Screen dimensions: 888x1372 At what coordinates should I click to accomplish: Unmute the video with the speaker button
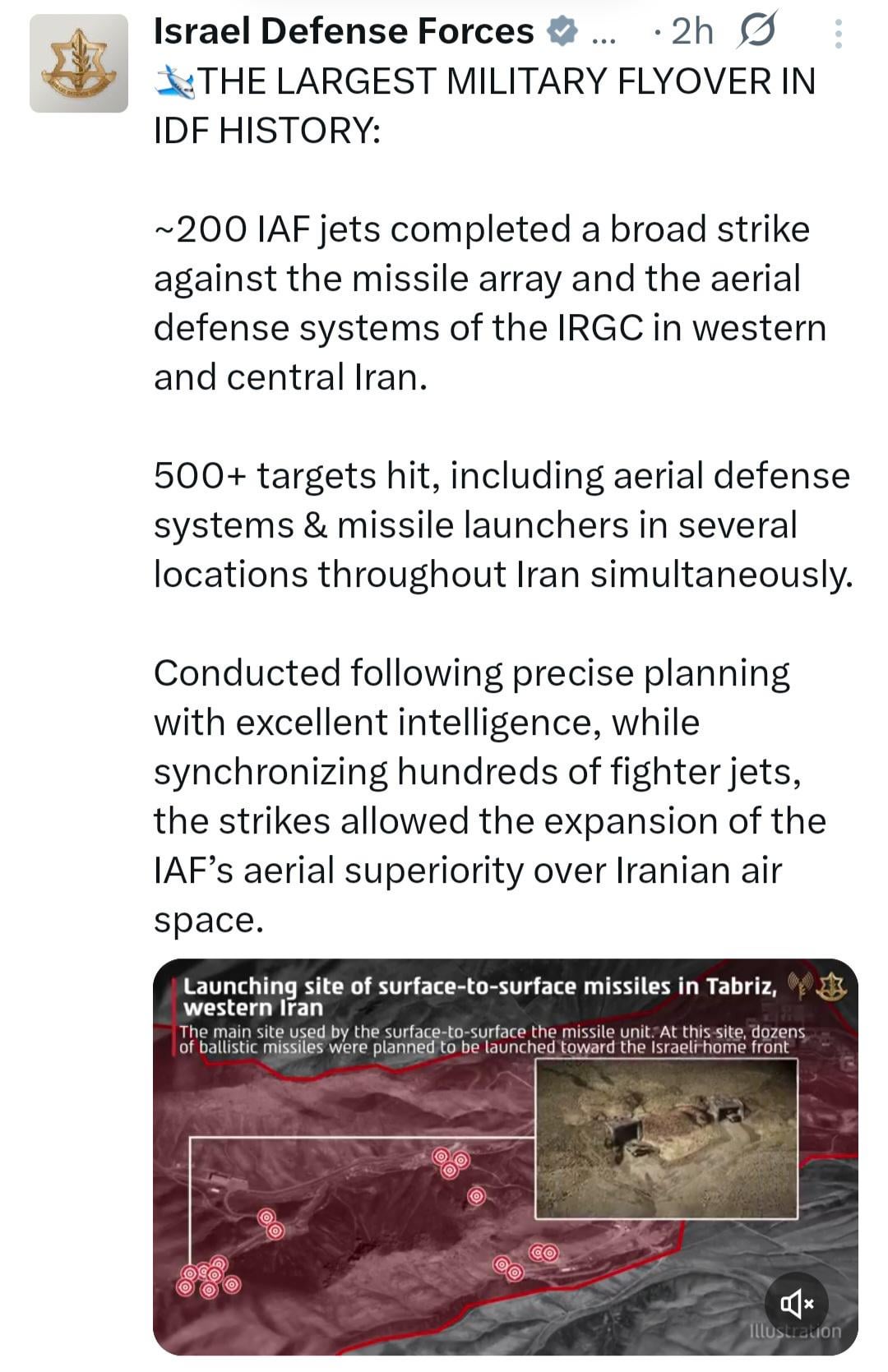(796, 1303)
